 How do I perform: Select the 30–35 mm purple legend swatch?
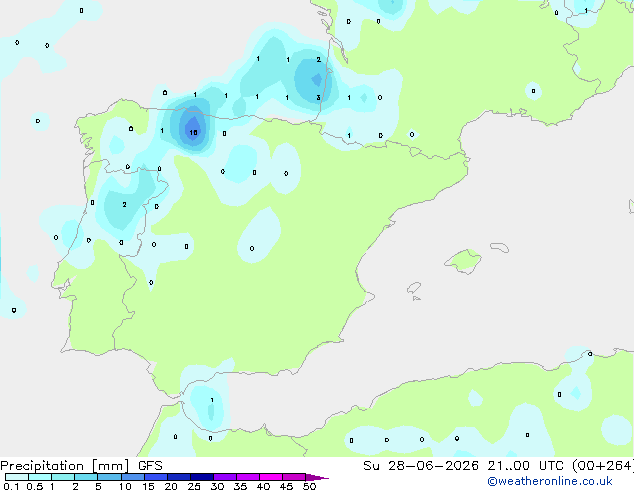tap(225, 477)
